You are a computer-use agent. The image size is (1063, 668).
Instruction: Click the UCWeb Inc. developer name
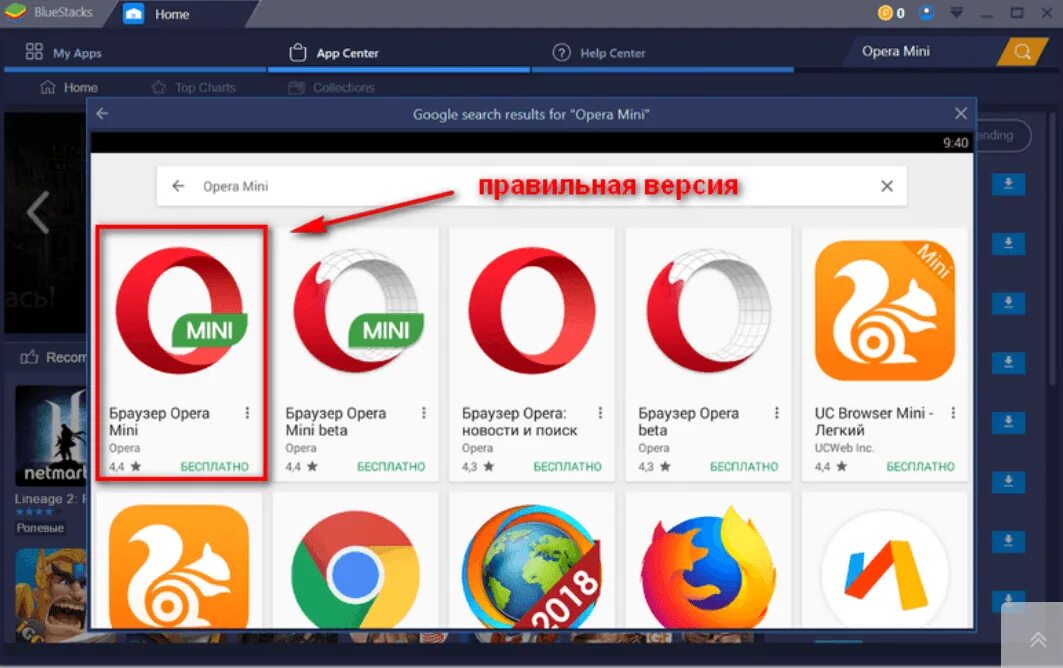click(844, 448)
